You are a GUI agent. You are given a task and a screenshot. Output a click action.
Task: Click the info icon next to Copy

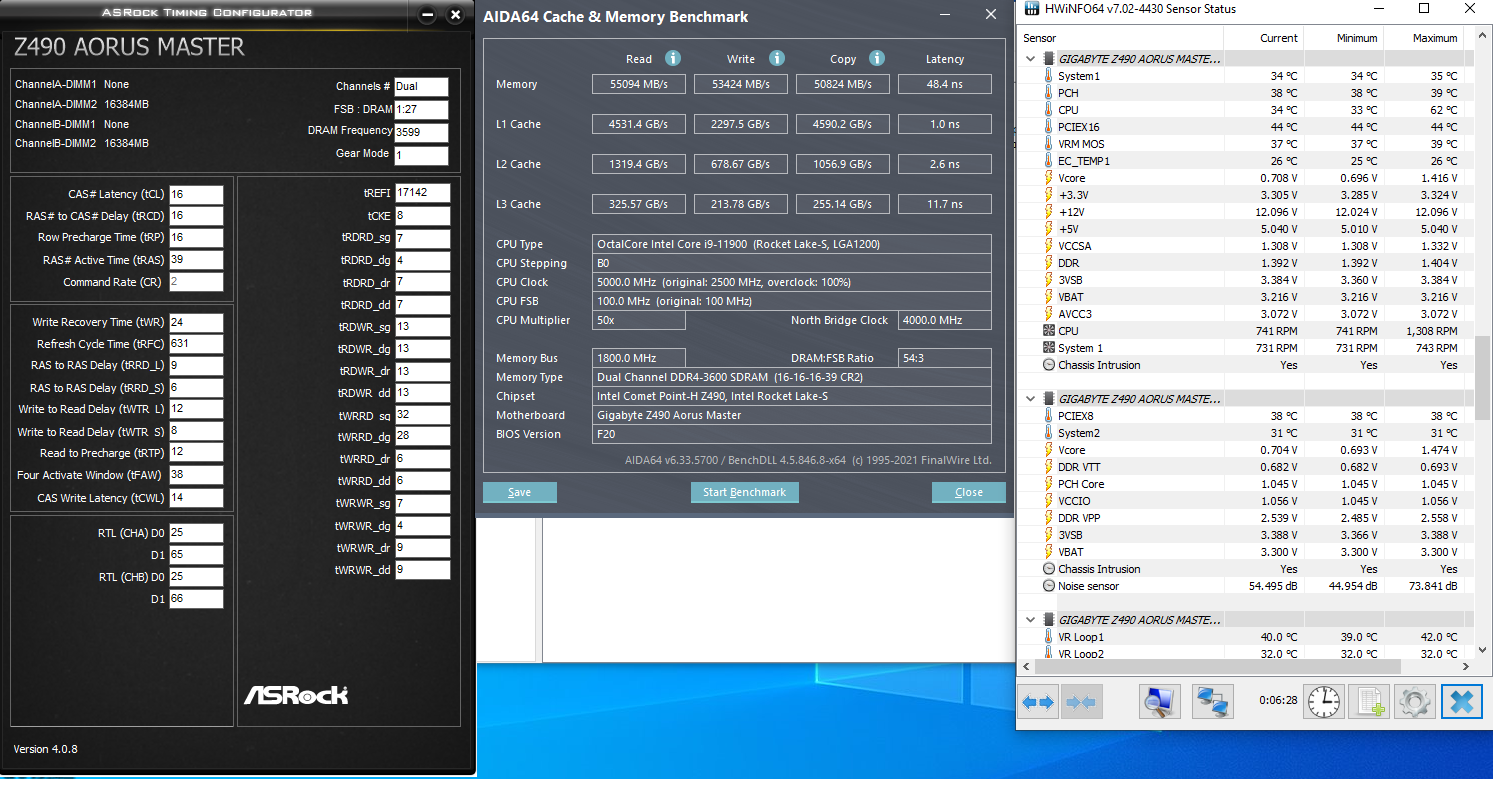pos(877,58)
